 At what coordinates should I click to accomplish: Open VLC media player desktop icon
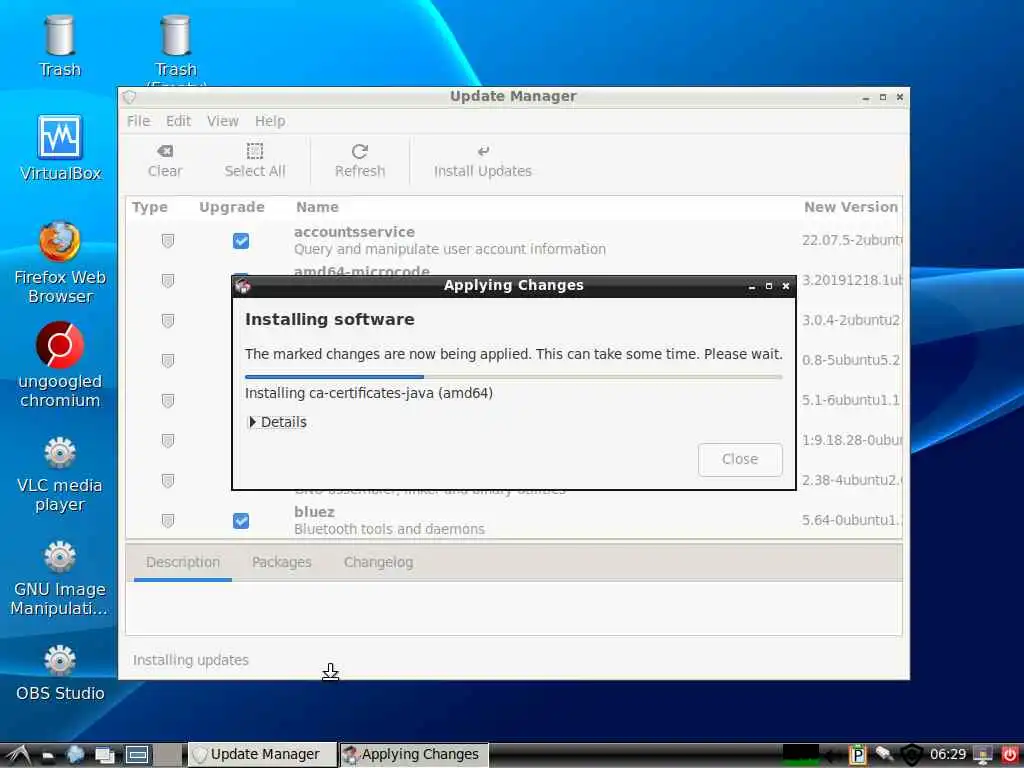pyautogui.click(x=59, y=474)
